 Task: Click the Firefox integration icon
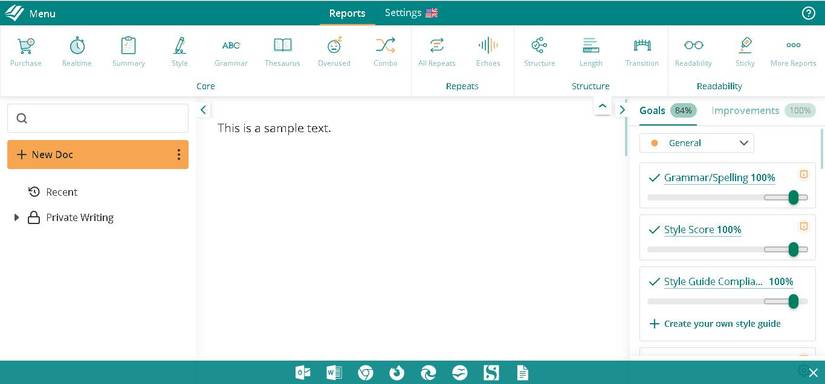pyautogui.click(x=397, y=373)
